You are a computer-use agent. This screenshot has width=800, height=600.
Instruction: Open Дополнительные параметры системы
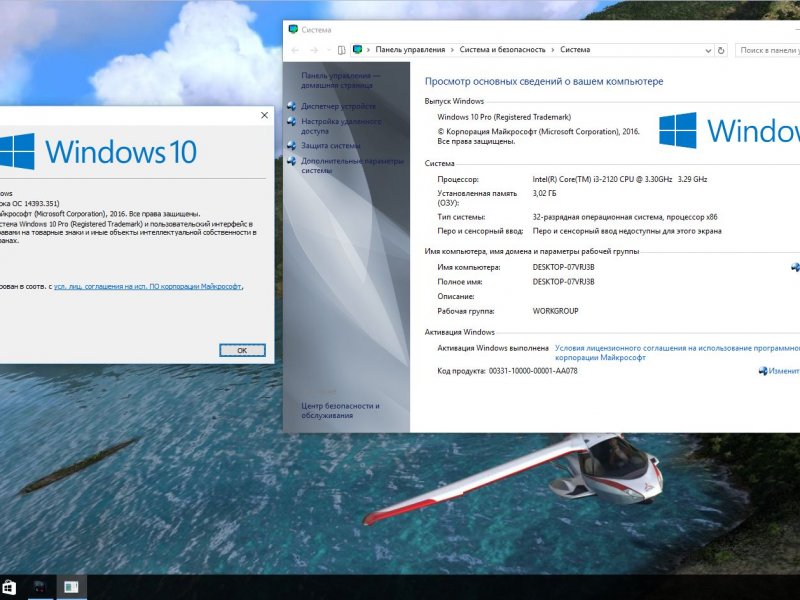pos(352,166)
